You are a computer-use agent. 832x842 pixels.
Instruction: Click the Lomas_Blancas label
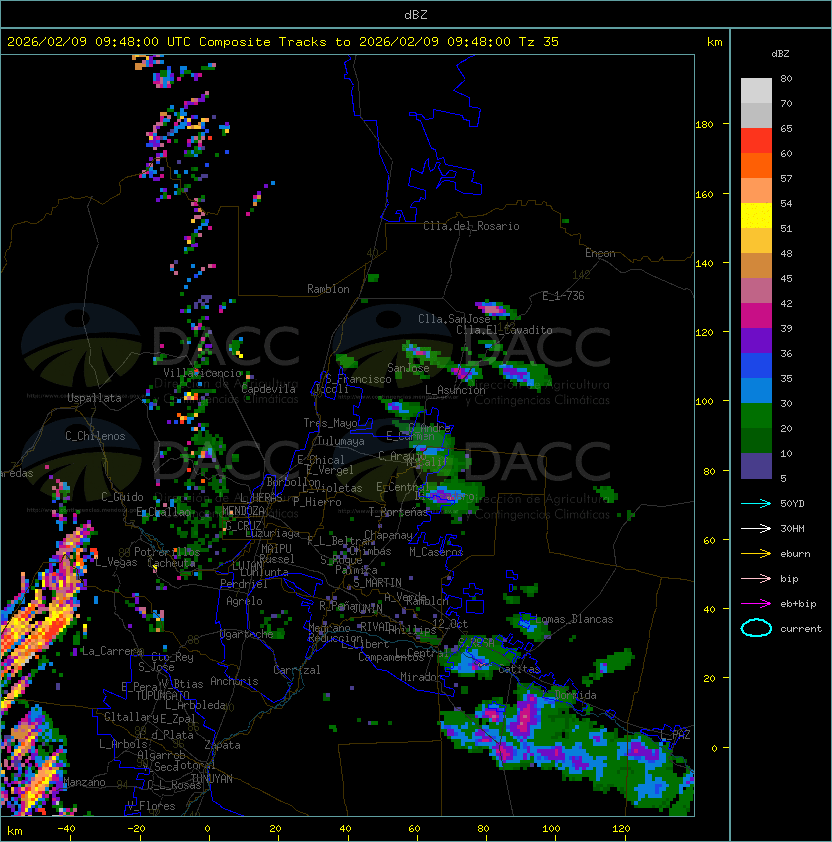coord(574,619)
